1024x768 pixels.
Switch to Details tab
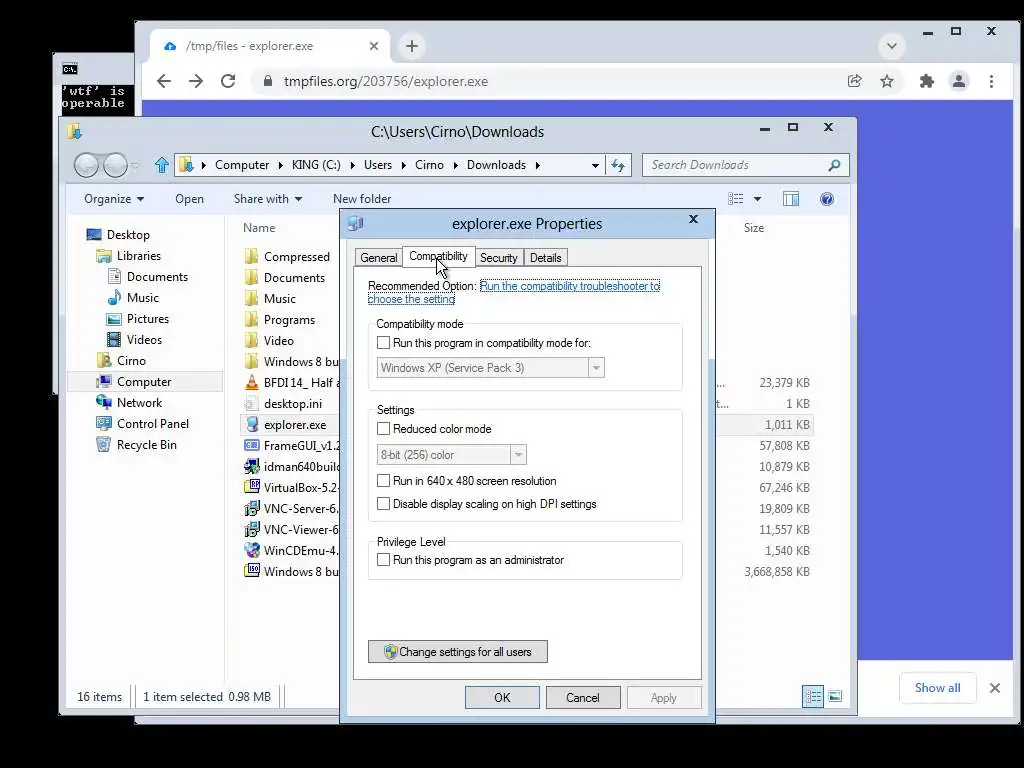pyautogui.click(x=545, y=257)
